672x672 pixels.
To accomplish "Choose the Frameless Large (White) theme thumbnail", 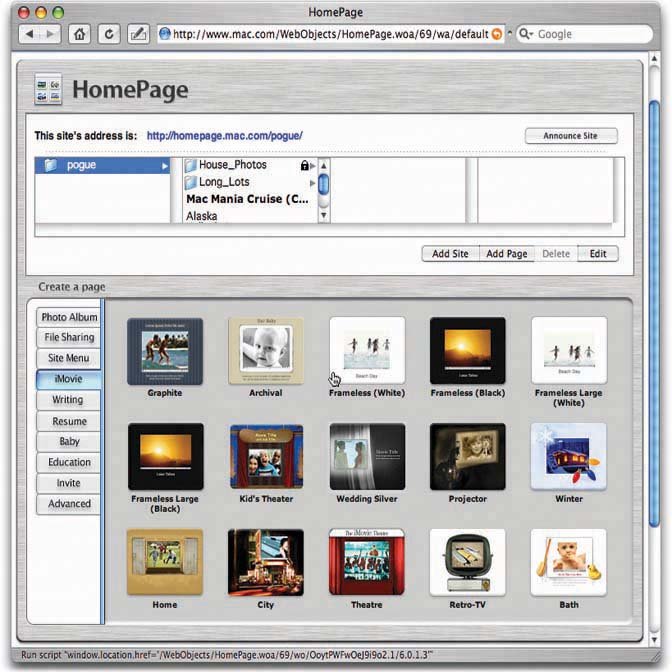I will [x=569, y=350].
